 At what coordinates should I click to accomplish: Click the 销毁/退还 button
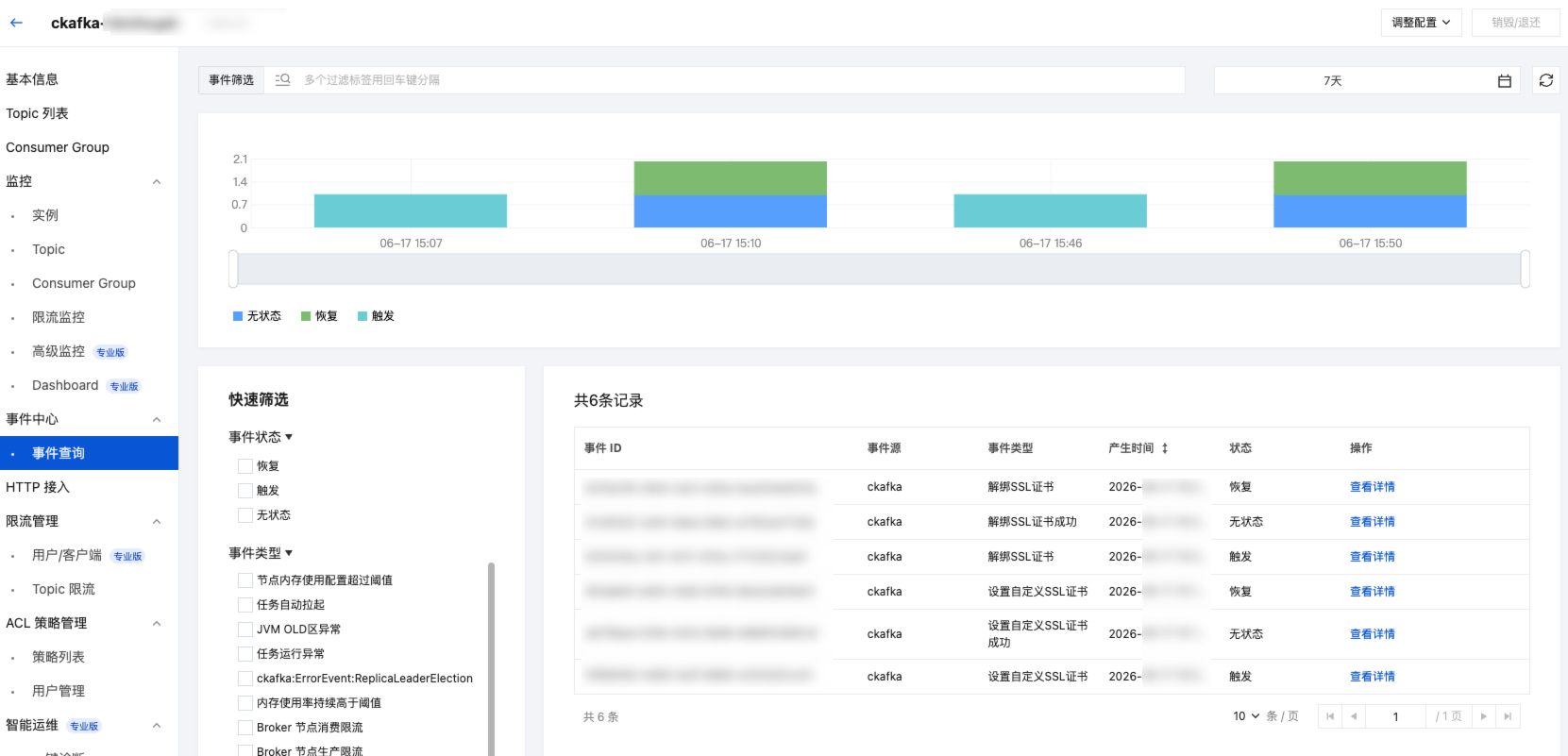1516,23
